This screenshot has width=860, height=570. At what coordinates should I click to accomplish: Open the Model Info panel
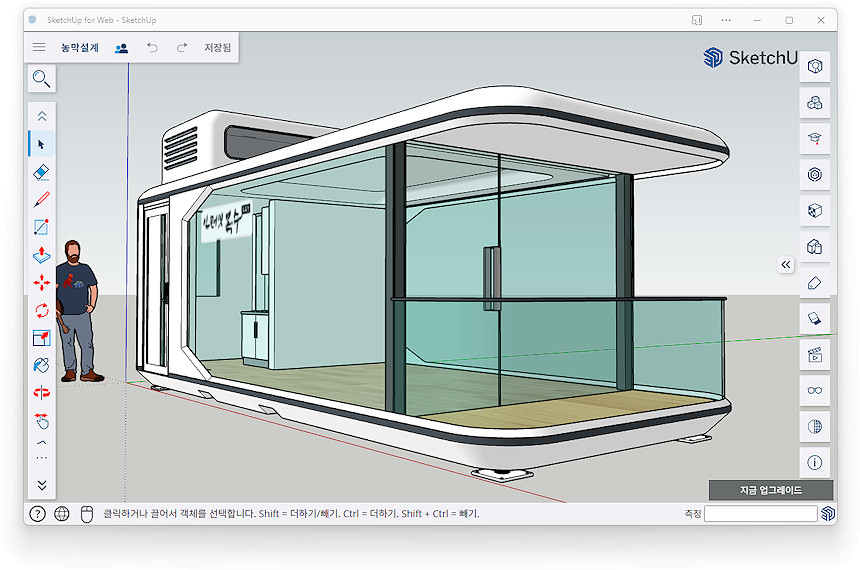pos(814,462)
